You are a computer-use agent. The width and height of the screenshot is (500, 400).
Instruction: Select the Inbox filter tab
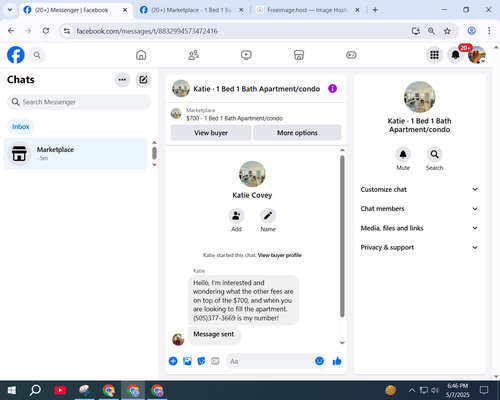tap(21, 127)
